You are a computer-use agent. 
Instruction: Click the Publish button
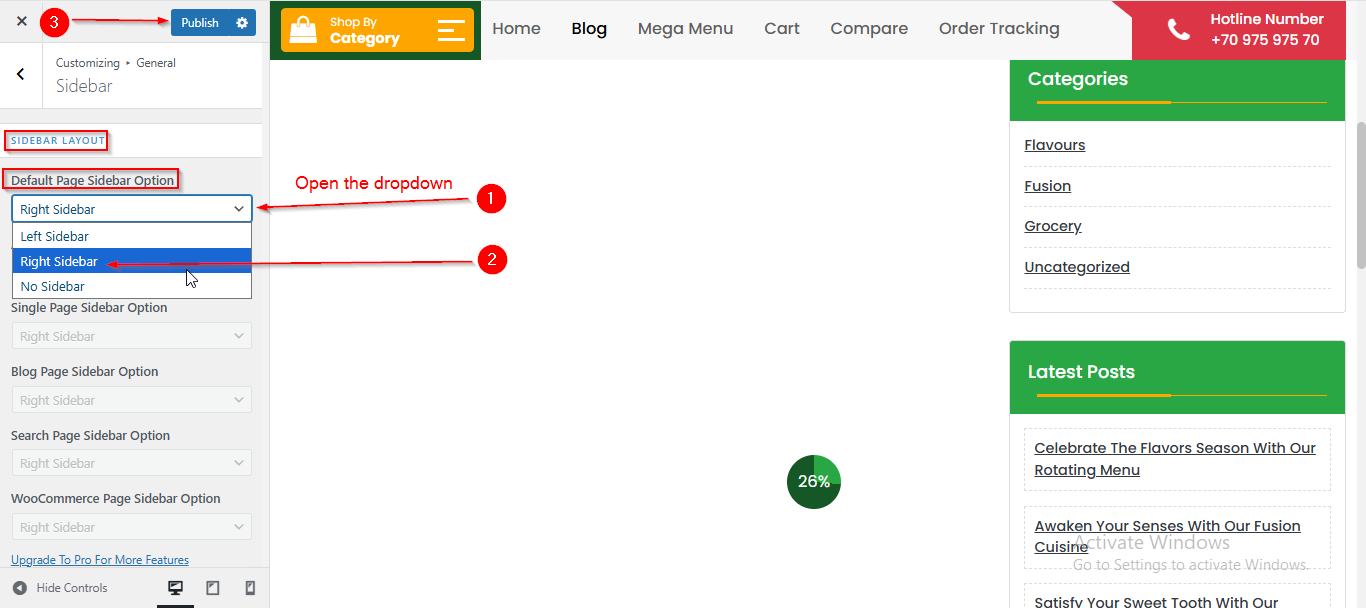pos(200,23)
